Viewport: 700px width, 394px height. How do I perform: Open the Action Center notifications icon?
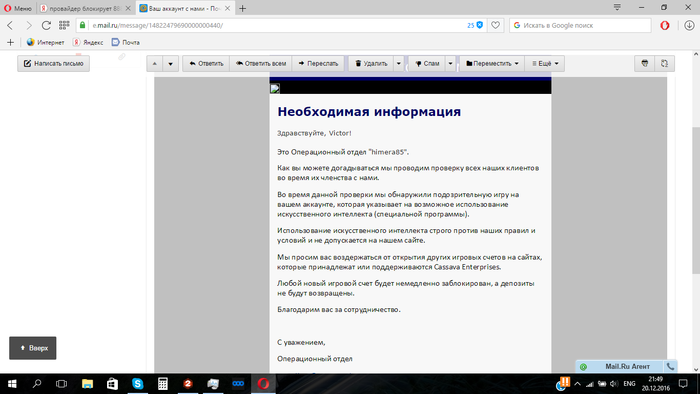683,384
